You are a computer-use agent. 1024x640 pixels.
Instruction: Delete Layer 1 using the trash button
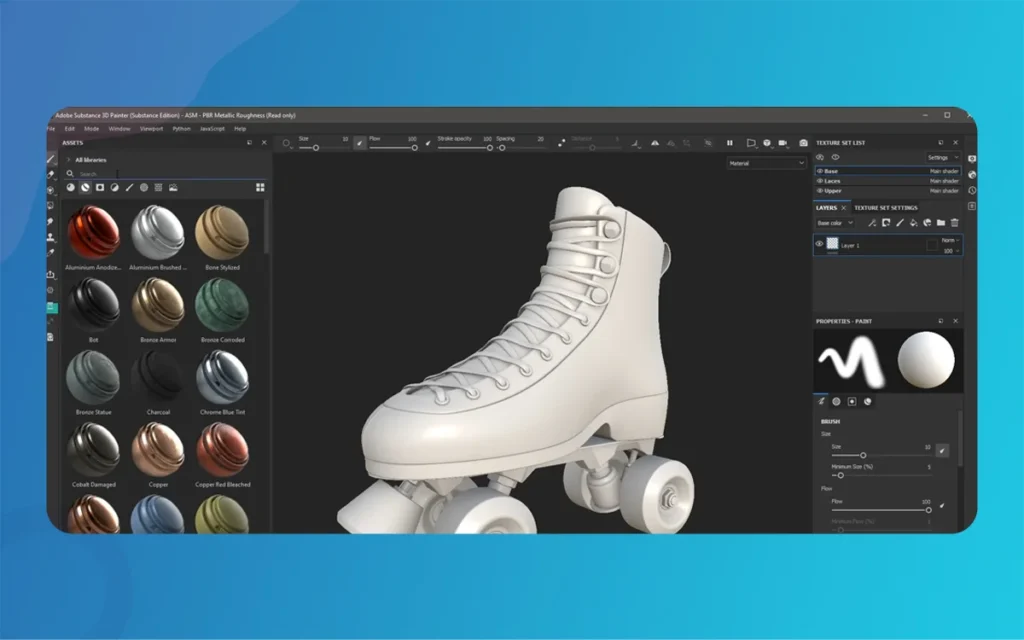(954, 222)
